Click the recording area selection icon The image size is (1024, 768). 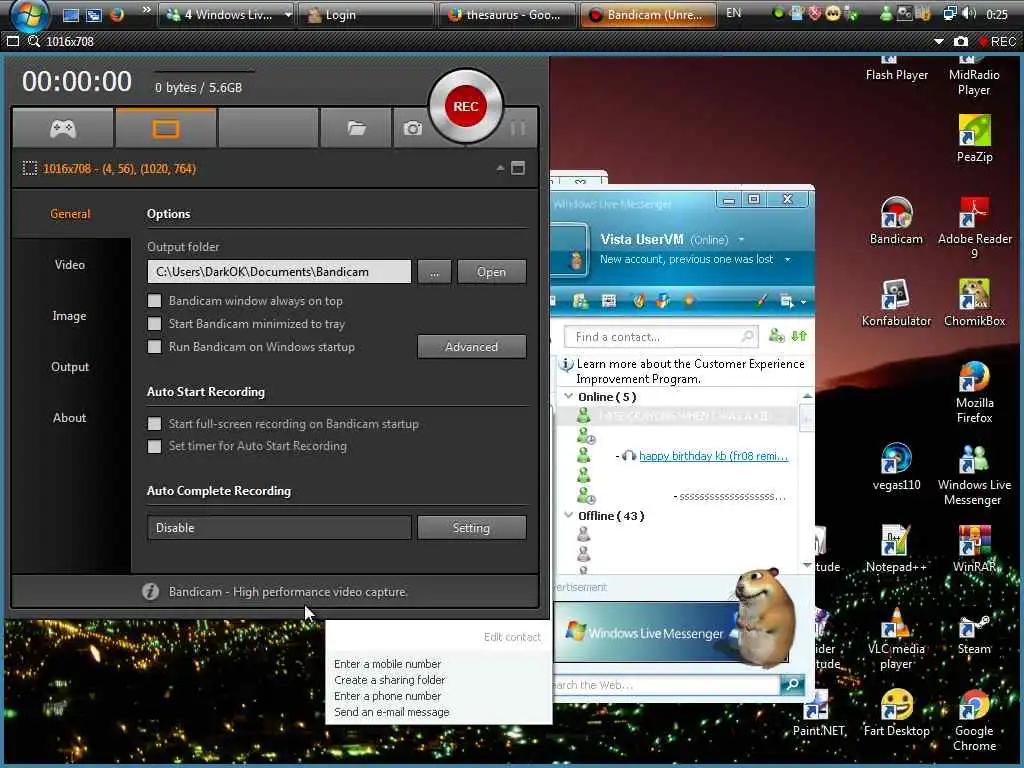pyautogui.click(x=29, y=168)
